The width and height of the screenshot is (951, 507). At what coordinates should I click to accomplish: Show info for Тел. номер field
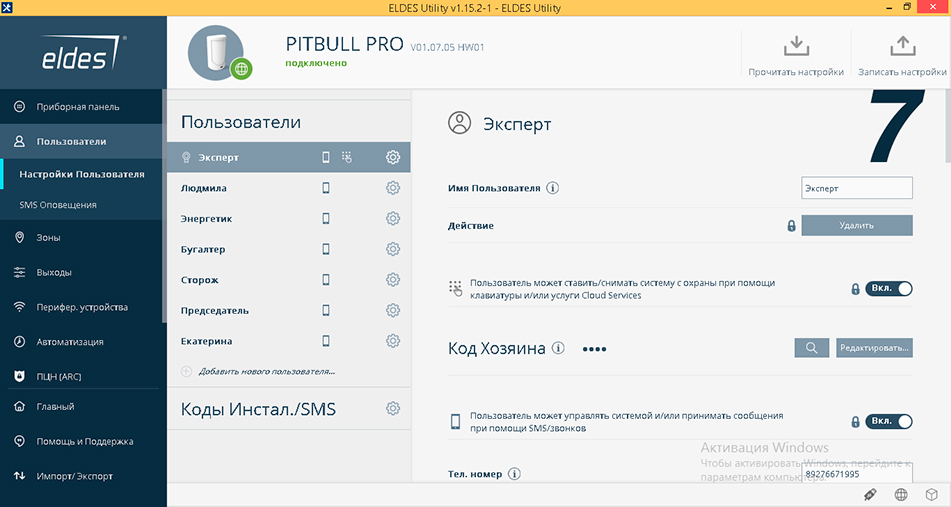514,474
